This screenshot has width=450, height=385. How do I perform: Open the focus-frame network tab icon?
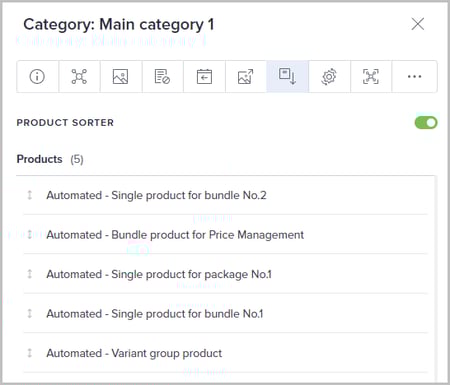pos(371,76)
